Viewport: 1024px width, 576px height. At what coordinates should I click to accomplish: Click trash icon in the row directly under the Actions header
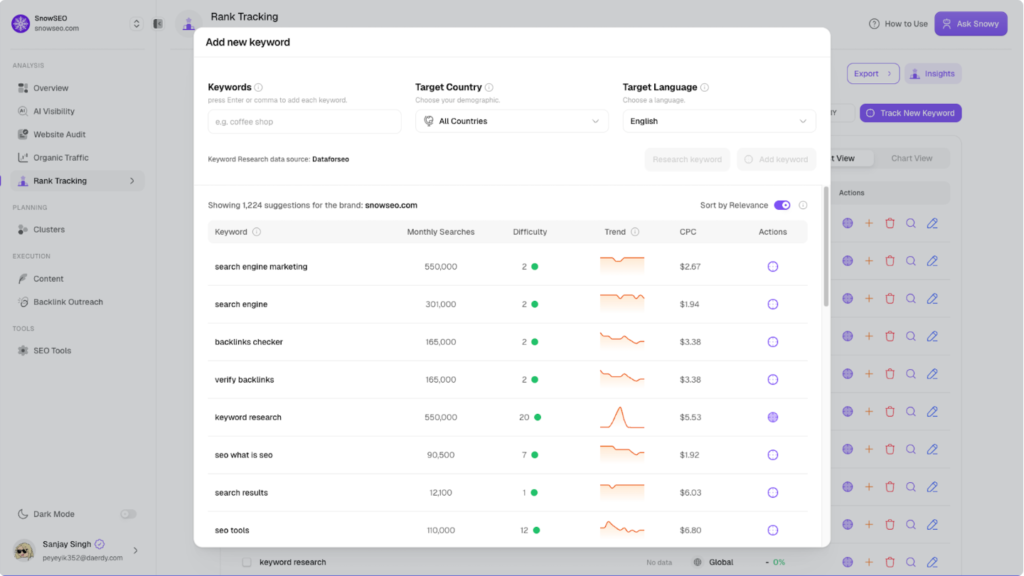point(889,223)
